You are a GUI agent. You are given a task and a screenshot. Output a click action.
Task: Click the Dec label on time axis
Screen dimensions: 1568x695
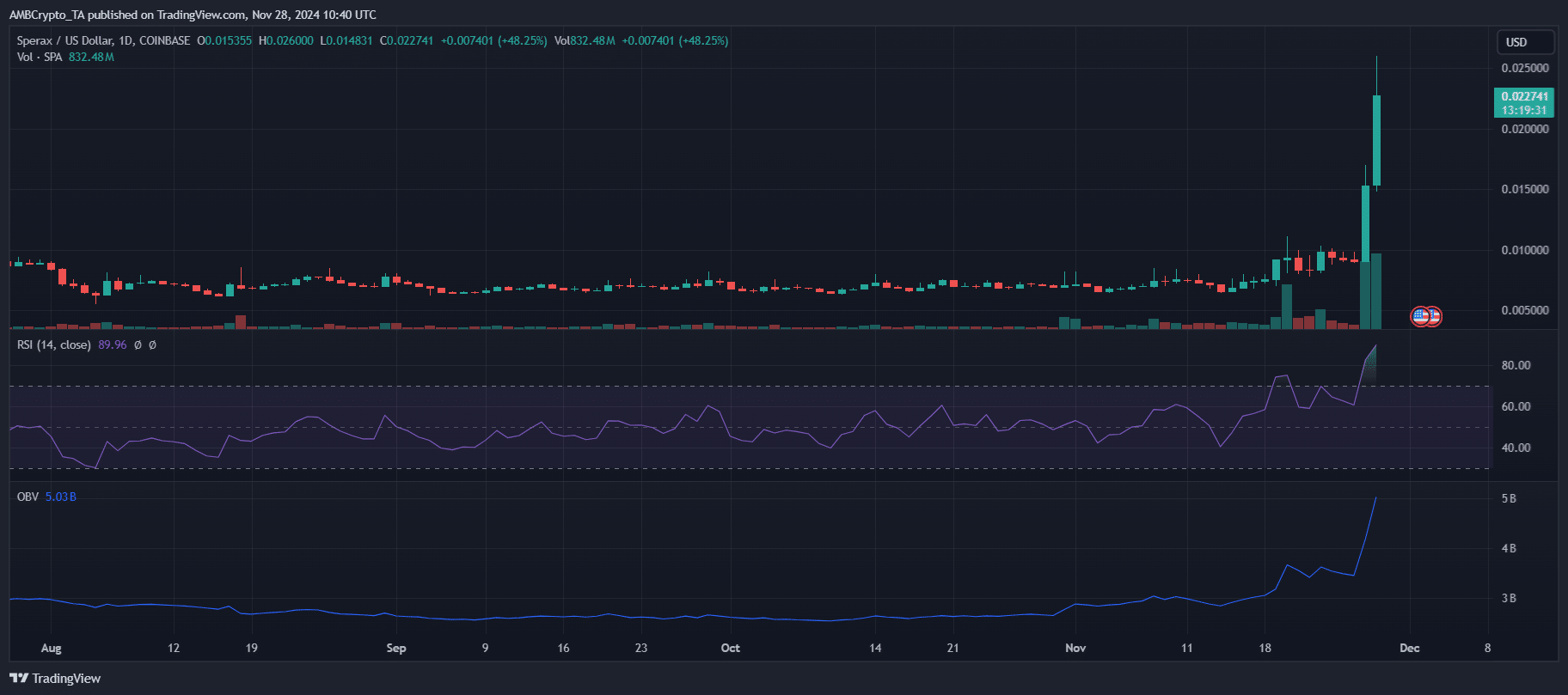click(x=1410, y=648)
